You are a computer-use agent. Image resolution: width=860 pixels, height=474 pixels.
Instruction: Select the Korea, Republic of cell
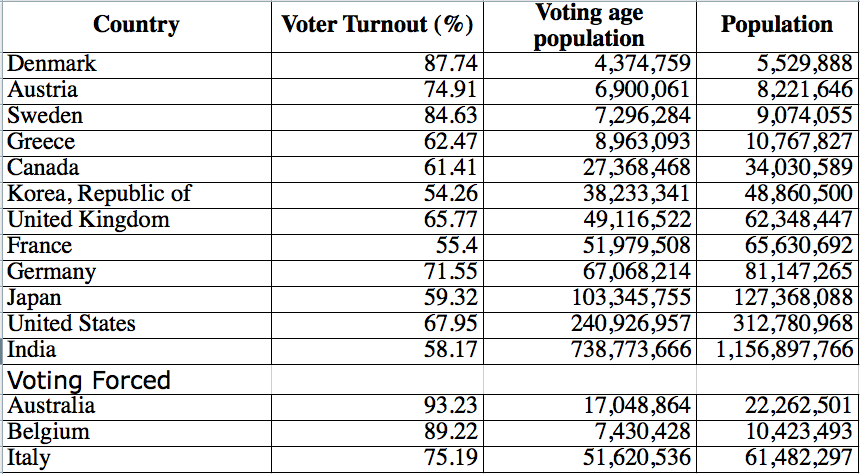tap(99, 194)
